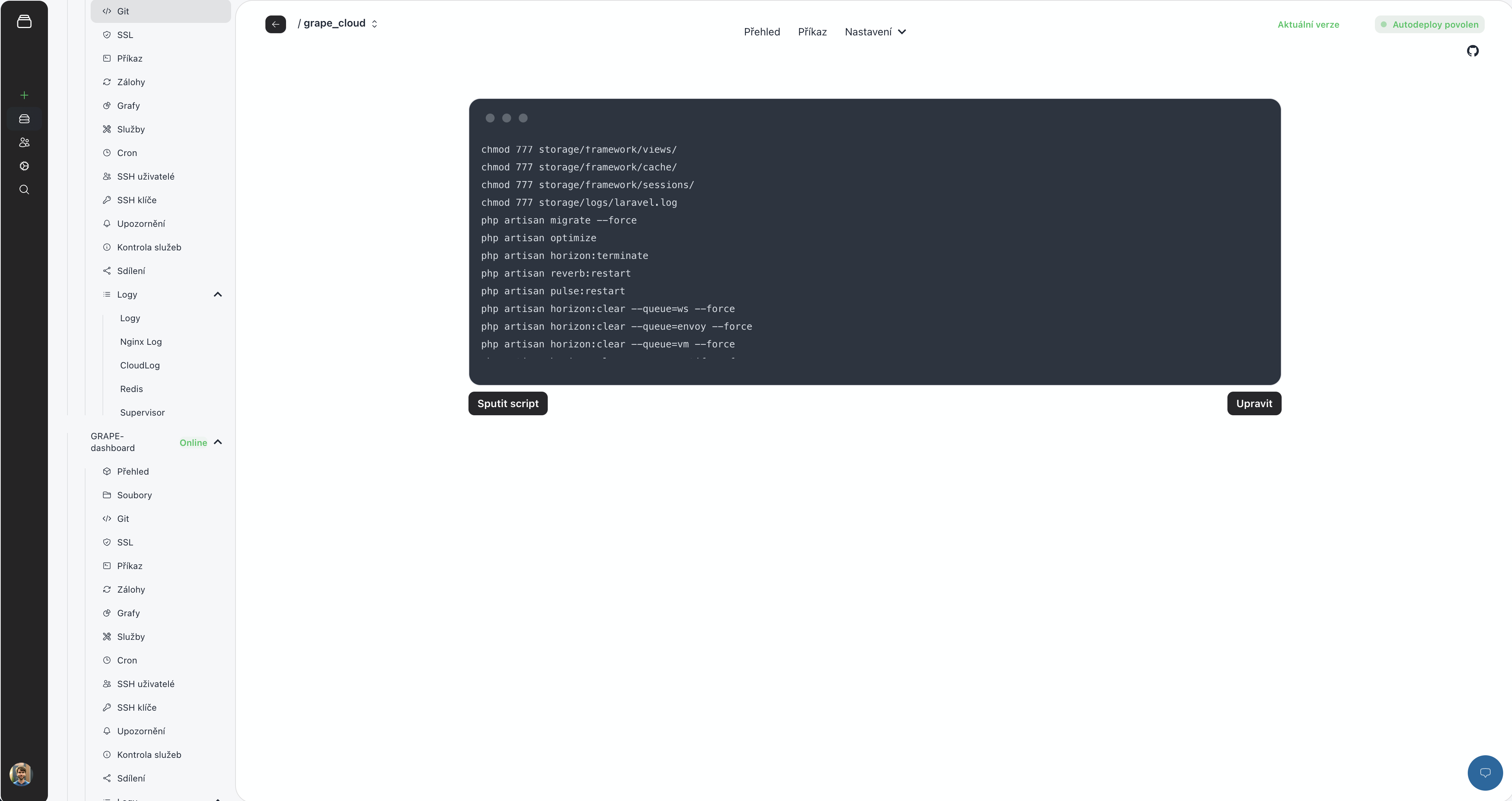Open the users icon in left rail
The height and width of the screenshot is (801, 1512).
pyautogui.click(x=24, y=142)
